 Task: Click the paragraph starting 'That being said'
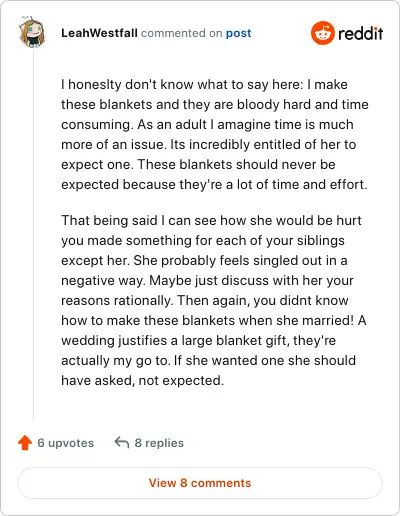point(214,300)
